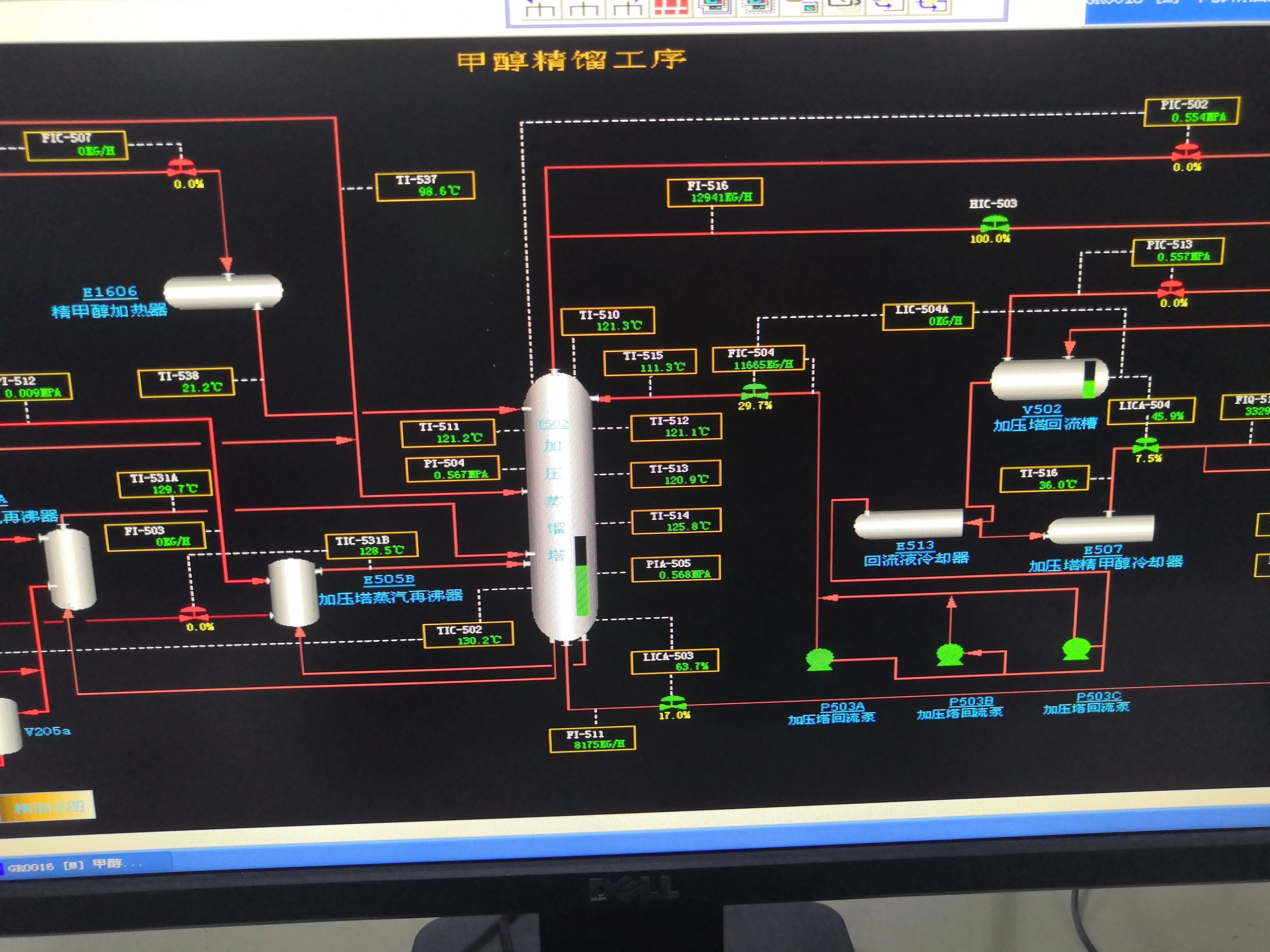The width and height of the screenshot is (1270, 952).
Task: Open the LICA-504 level controller tag
Action: 1151,411
